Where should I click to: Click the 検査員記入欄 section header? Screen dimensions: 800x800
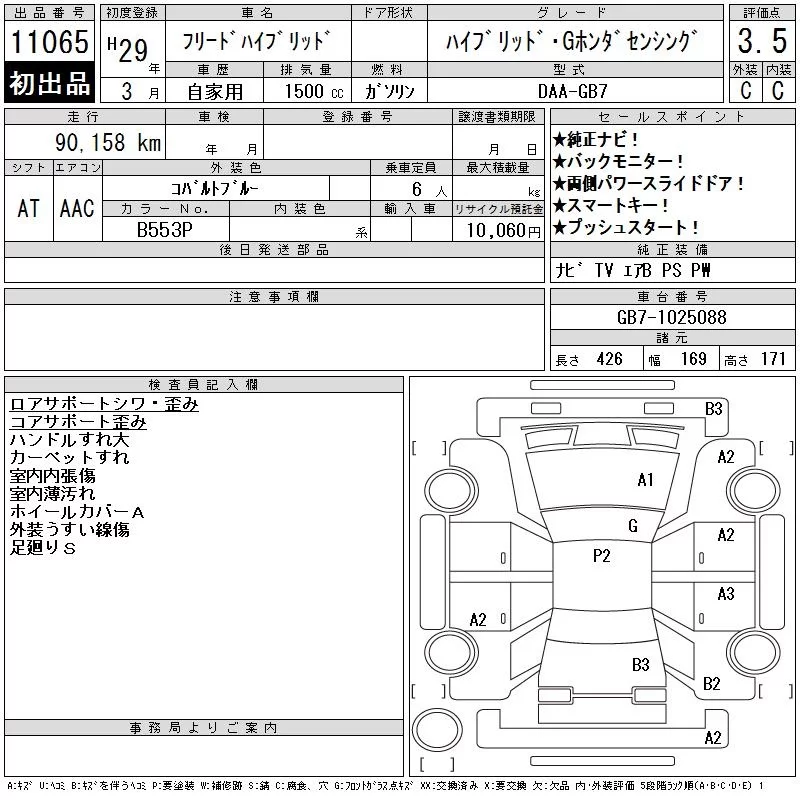(x=204, y=384)
